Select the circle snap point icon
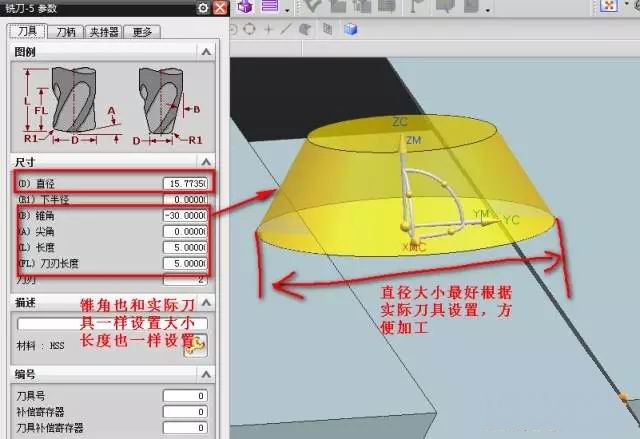The image size is (640, 439). pos(249,29)
